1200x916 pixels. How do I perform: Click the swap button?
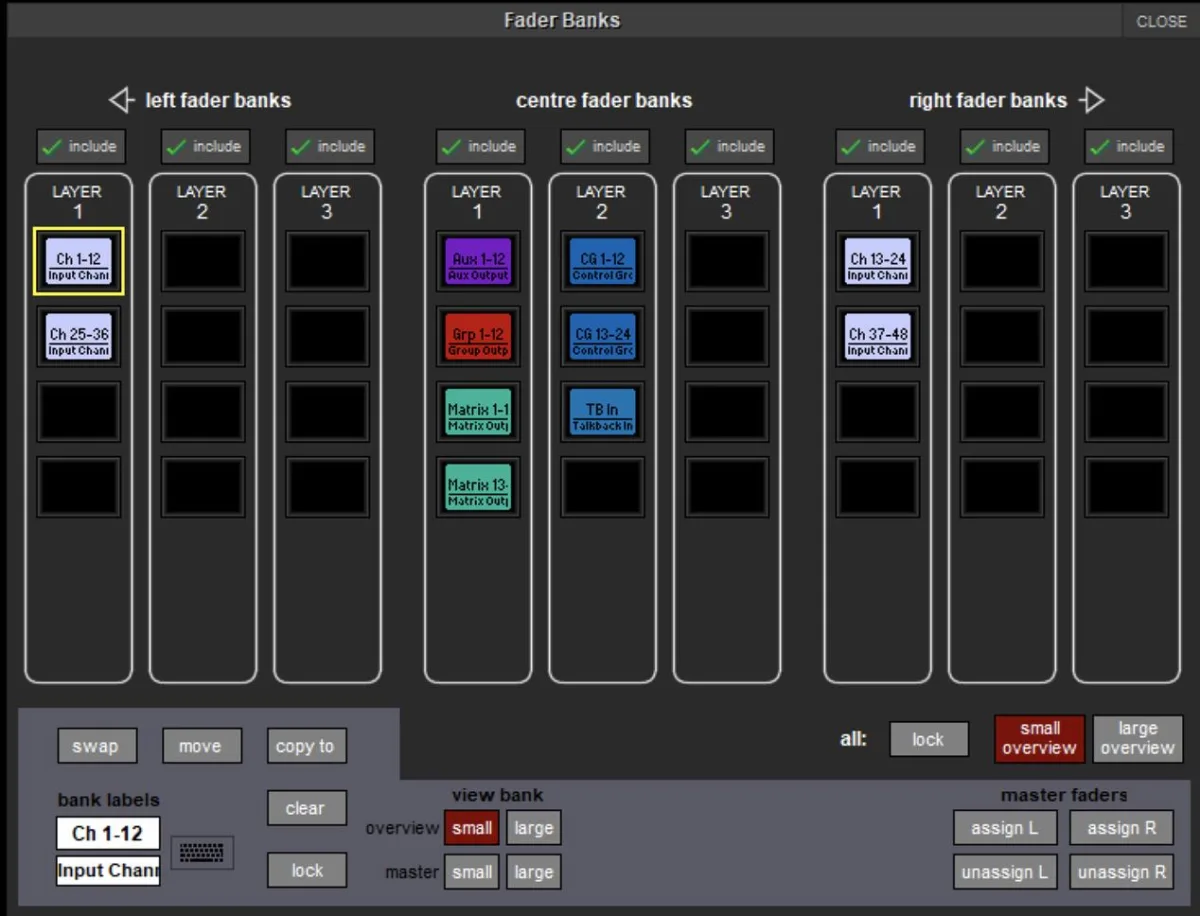click(95, 746)
